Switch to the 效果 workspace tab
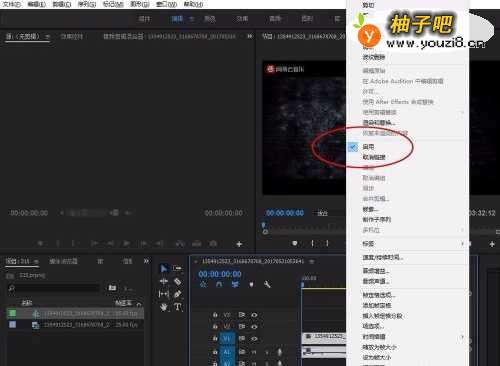Viewport: 500px width, 366px height. tap(242, 19)
